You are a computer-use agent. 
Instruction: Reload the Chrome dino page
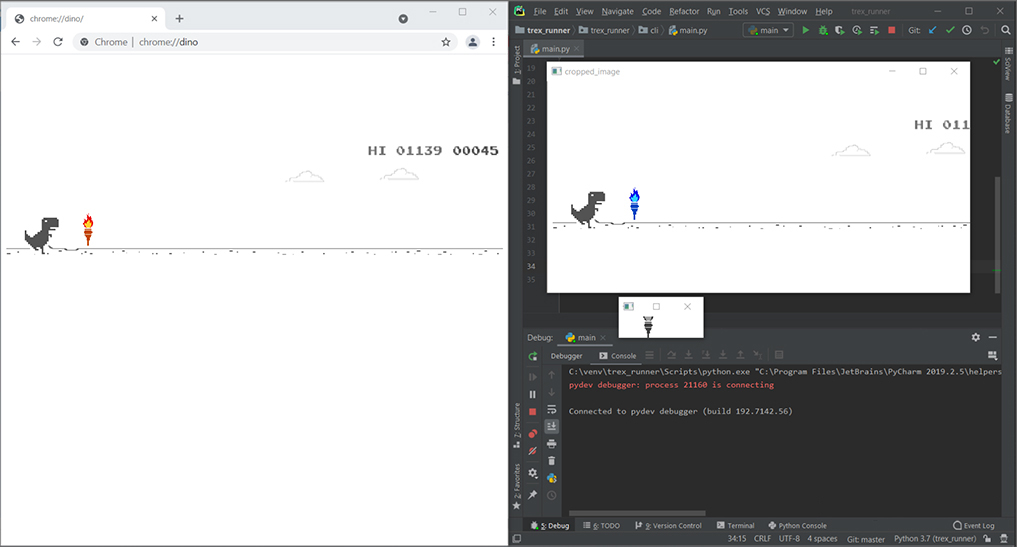tap(58, 42)
